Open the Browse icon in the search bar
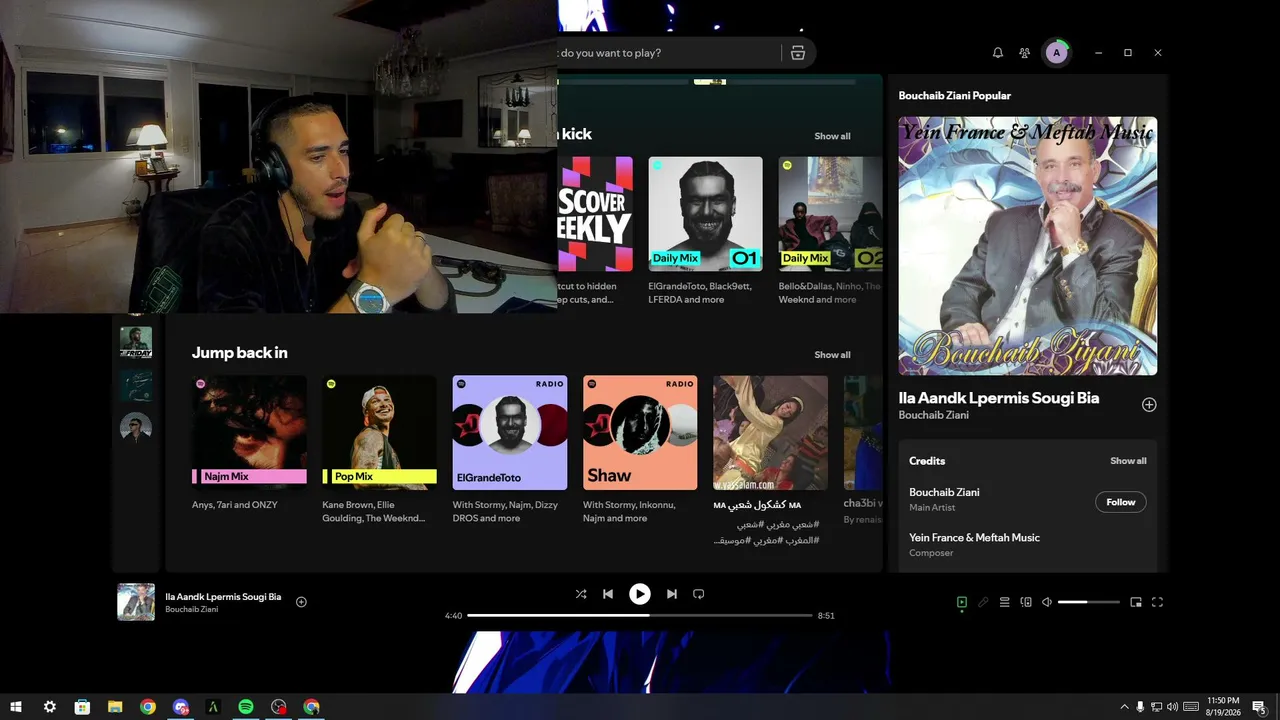 tap(798, 53)
